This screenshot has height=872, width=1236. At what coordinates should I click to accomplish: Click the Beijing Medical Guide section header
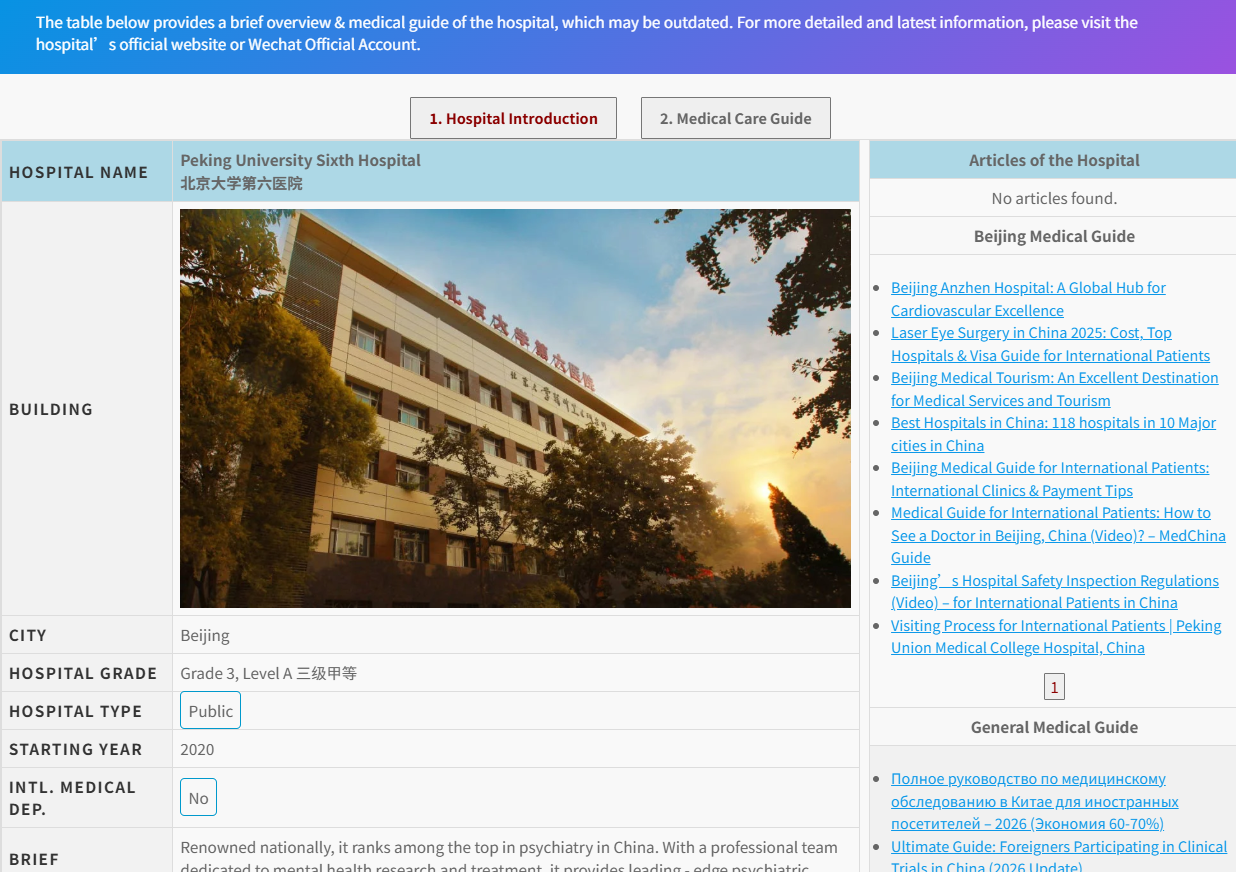[1054, 236]
